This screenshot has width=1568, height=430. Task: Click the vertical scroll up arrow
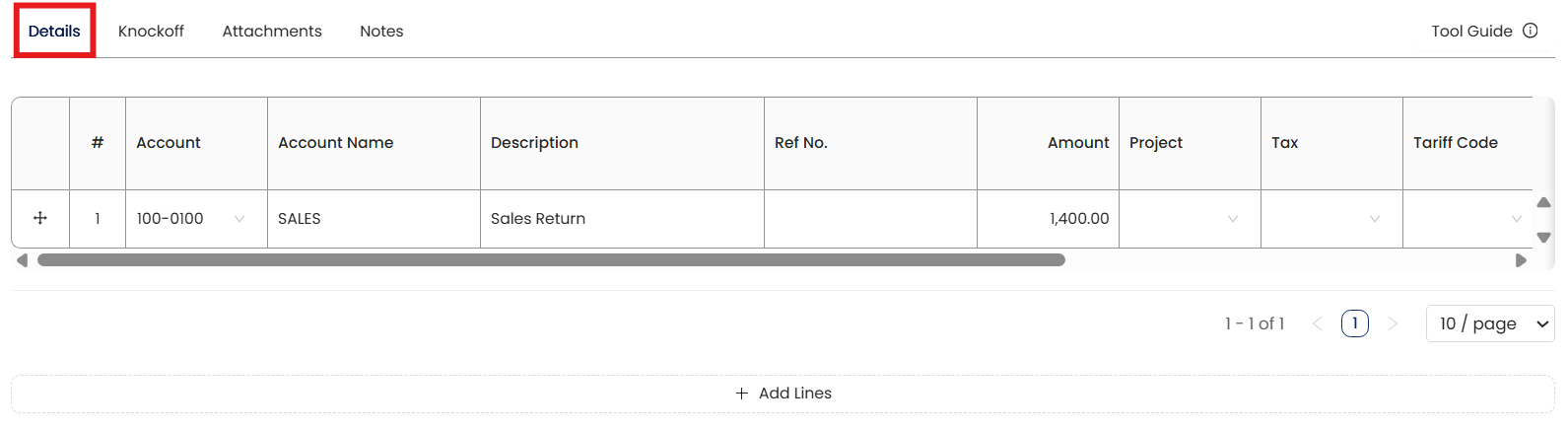point(1543,202)
